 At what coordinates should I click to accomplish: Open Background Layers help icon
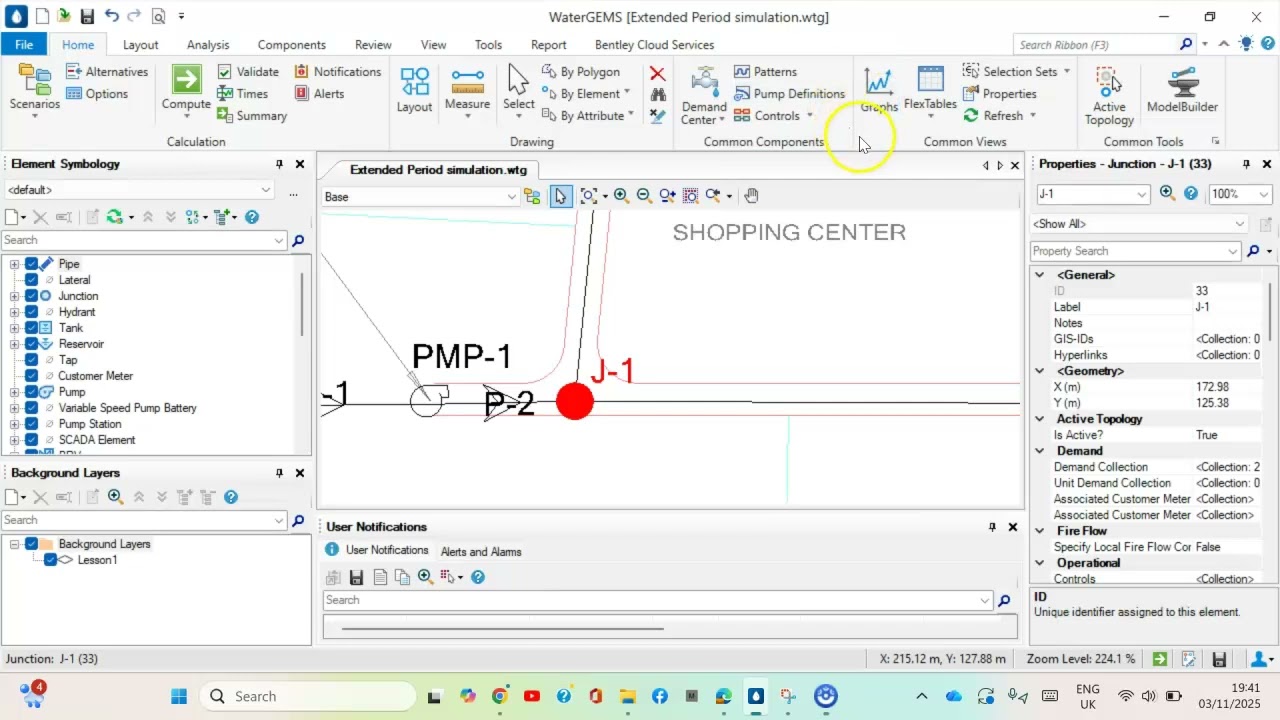(231, 497)
